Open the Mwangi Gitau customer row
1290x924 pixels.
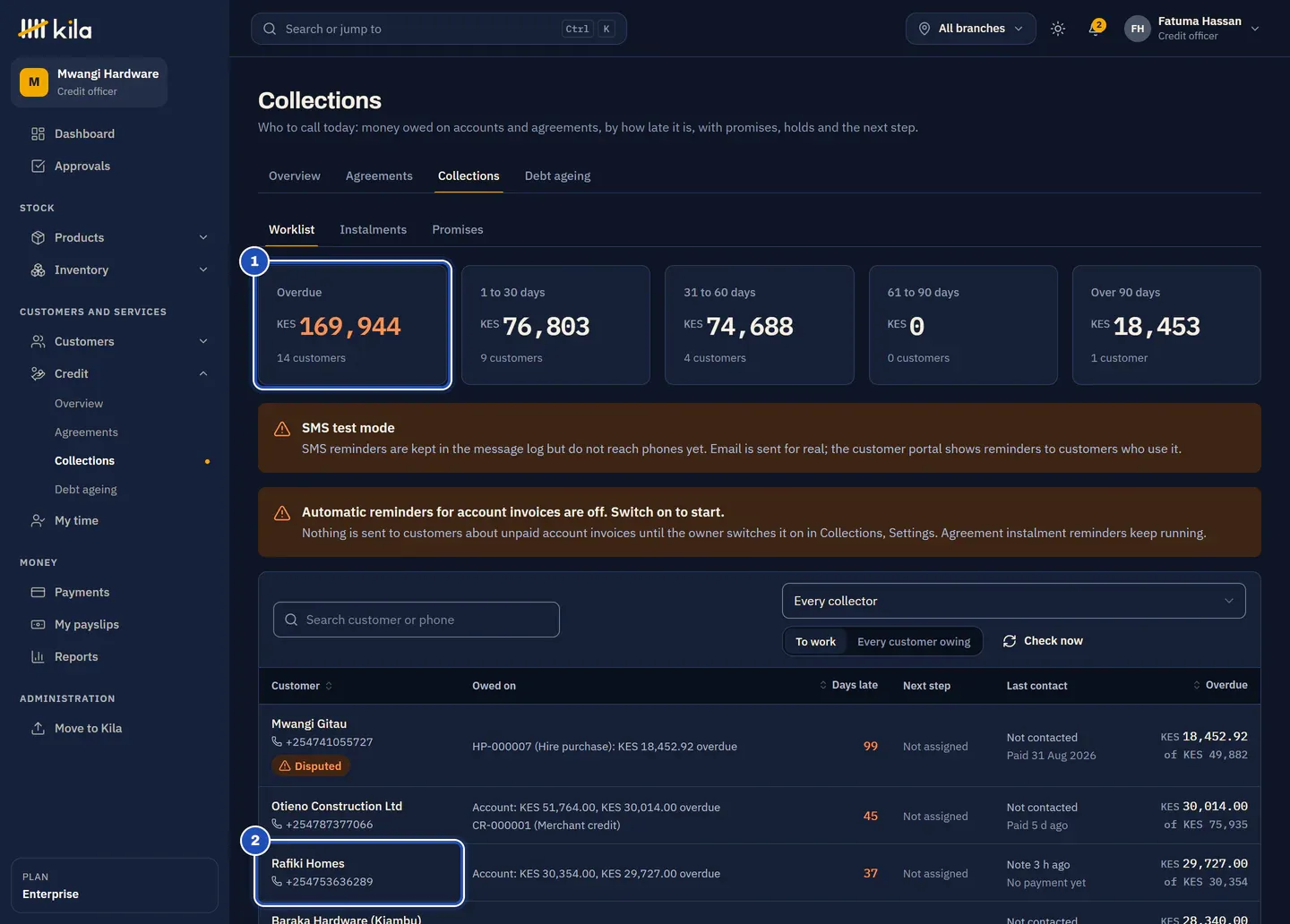(x=760, y=746)
